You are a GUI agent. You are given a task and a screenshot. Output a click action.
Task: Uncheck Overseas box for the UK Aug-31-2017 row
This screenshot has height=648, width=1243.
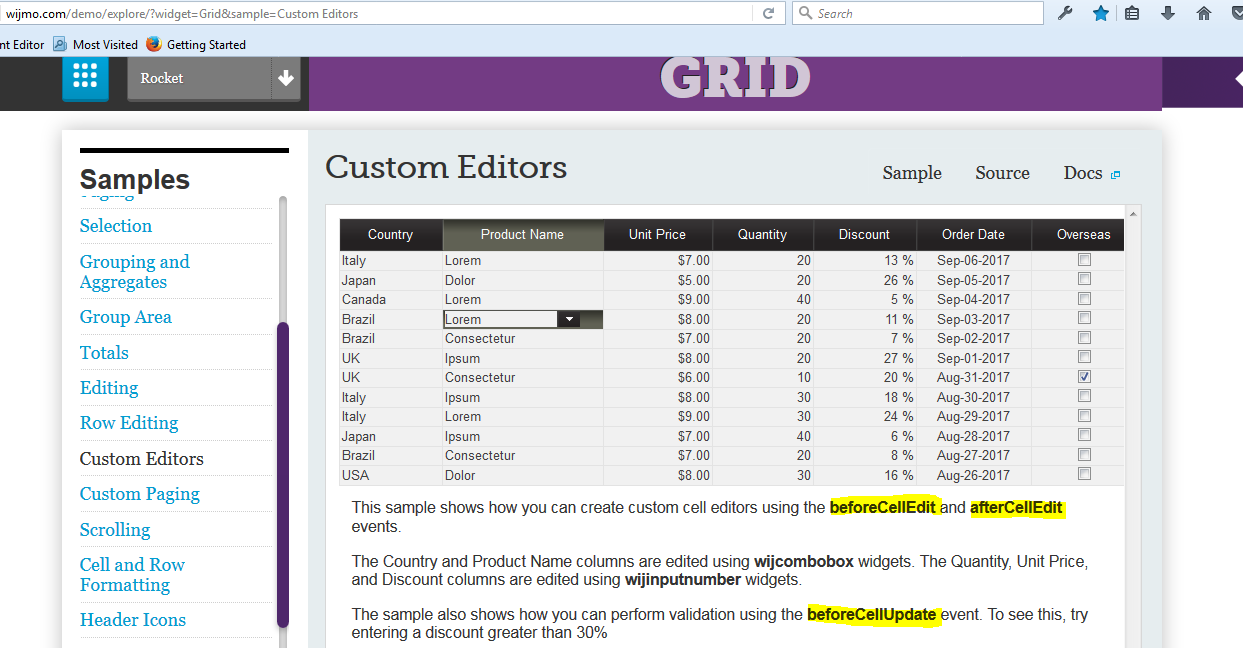point(1084,377)
